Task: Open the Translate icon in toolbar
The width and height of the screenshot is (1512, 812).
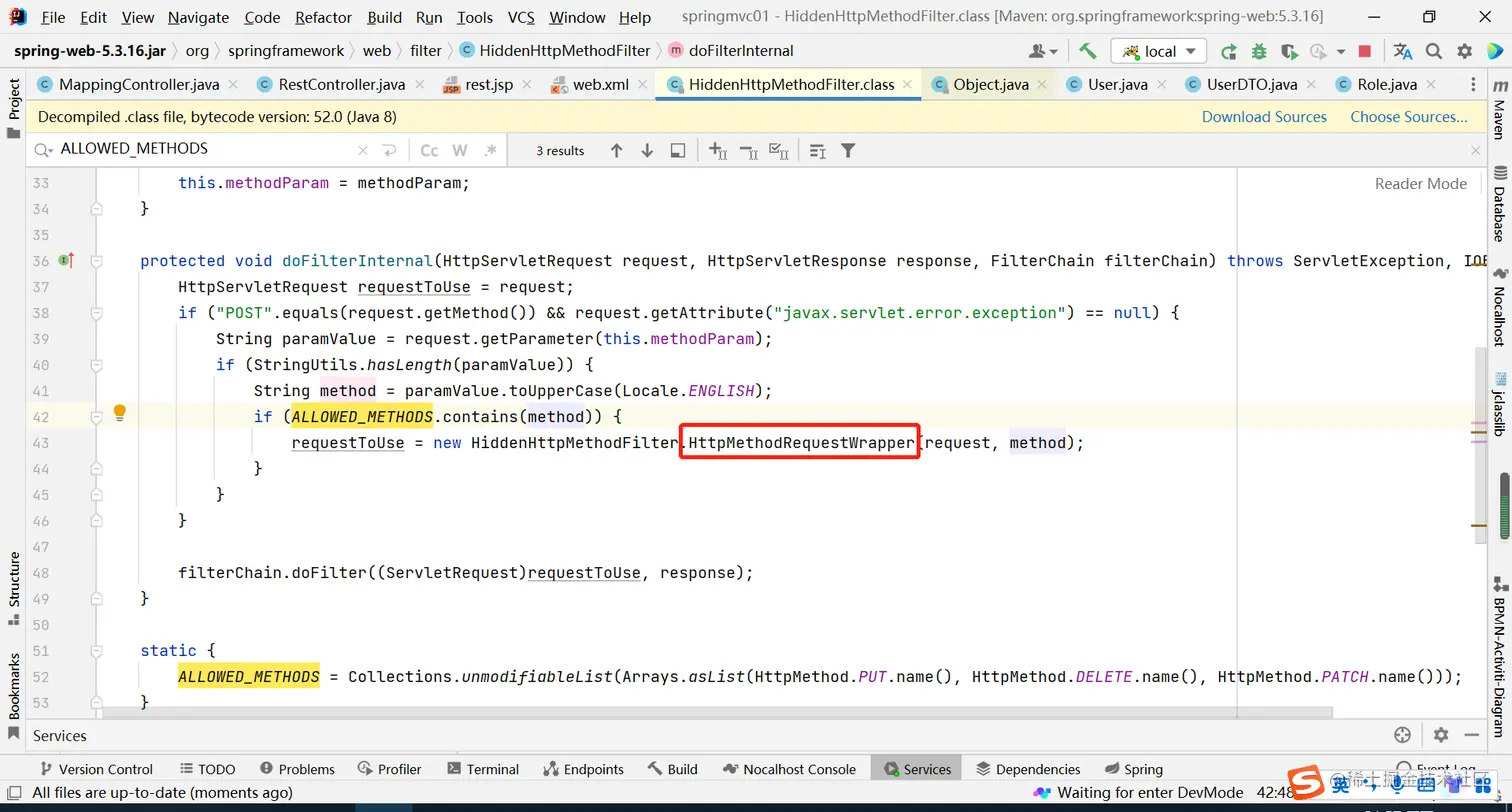Action: (x=1403, y=51)
